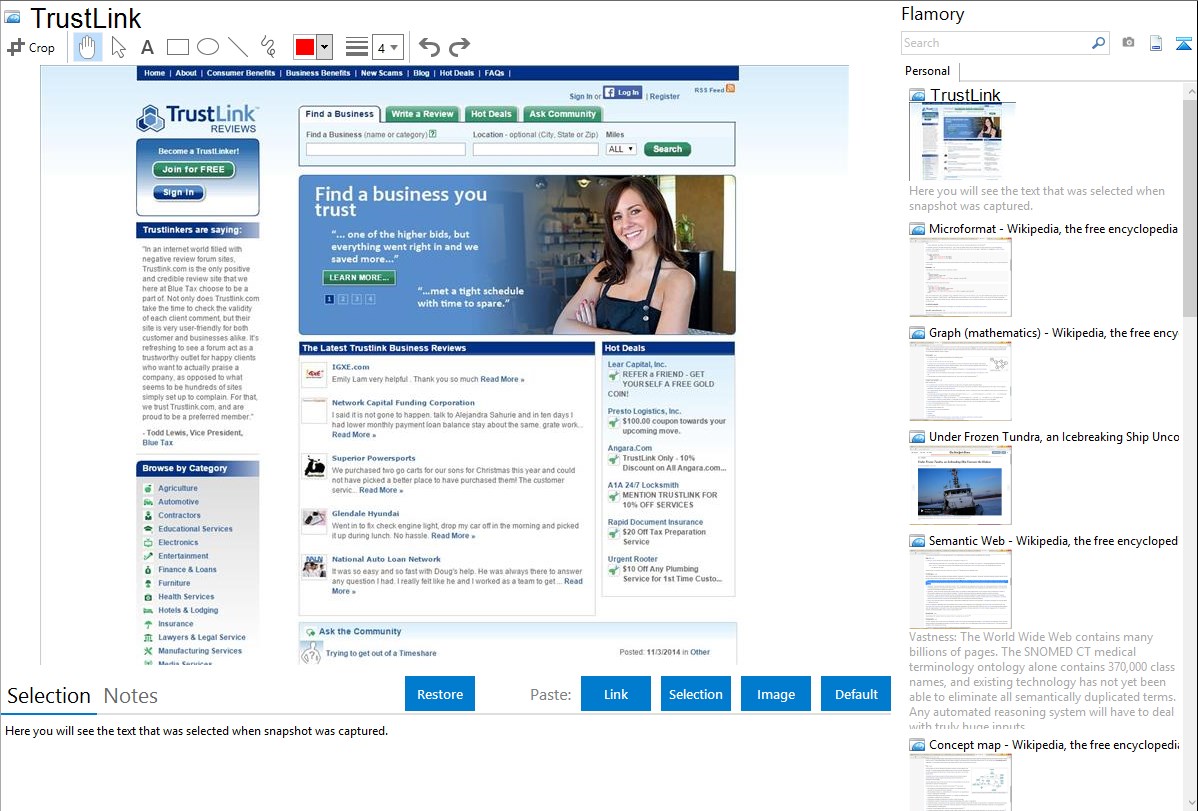Select Concept map - Wikipedia snapshot title
Screen dimensions: 1198x811
click(1053, 744)
